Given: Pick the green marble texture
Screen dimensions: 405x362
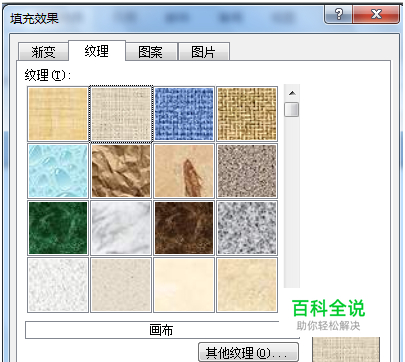Looking at the screenshot, I should [x=58, y=228].
